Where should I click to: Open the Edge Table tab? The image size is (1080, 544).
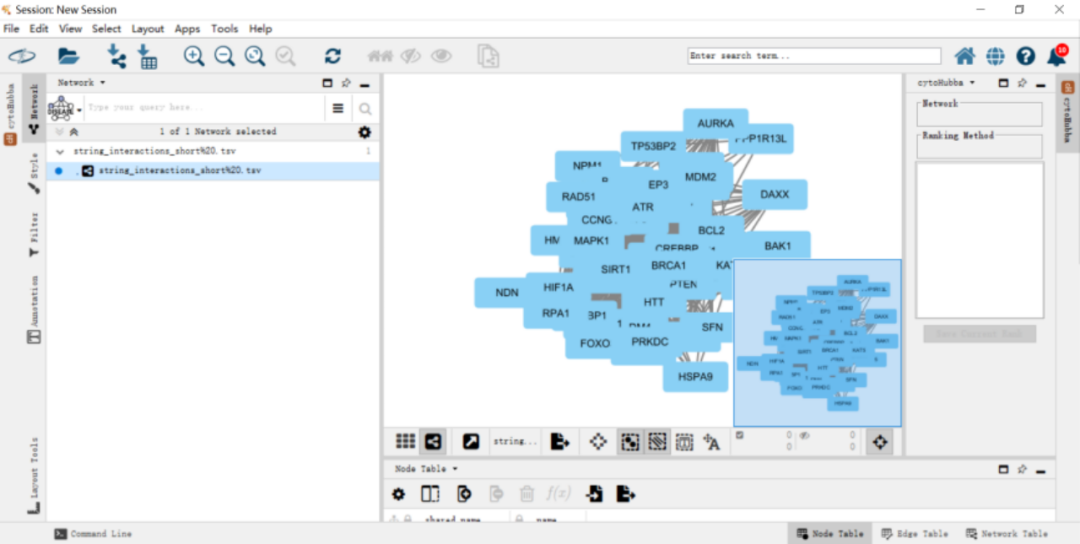(914, 533)
